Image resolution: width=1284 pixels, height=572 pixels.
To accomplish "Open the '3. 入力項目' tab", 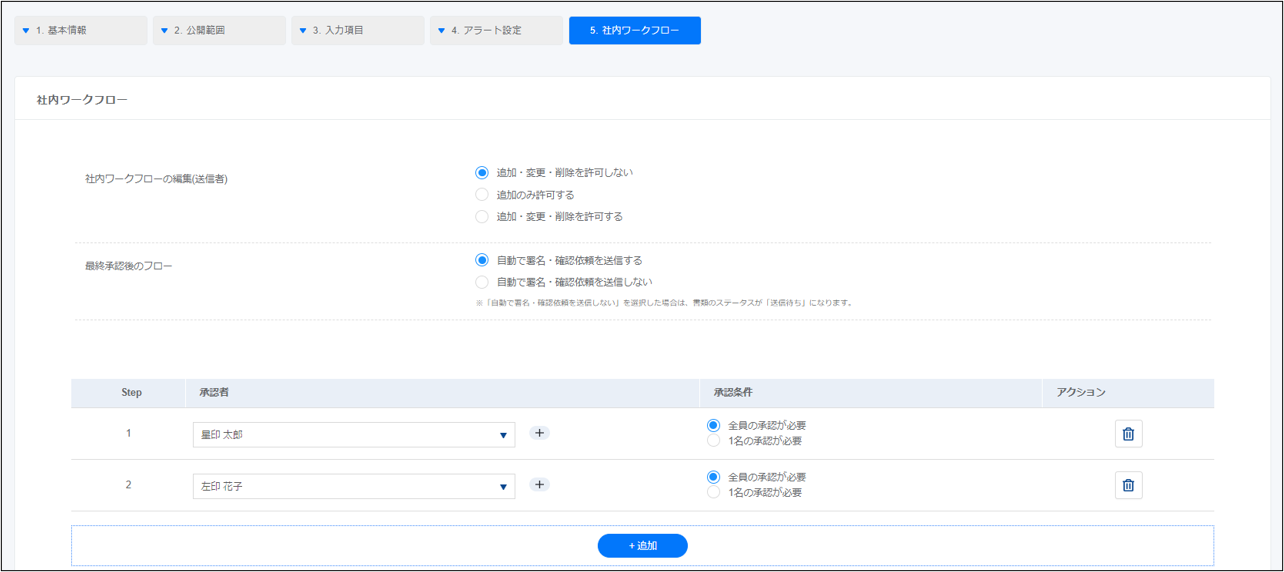I will (358, 30).
